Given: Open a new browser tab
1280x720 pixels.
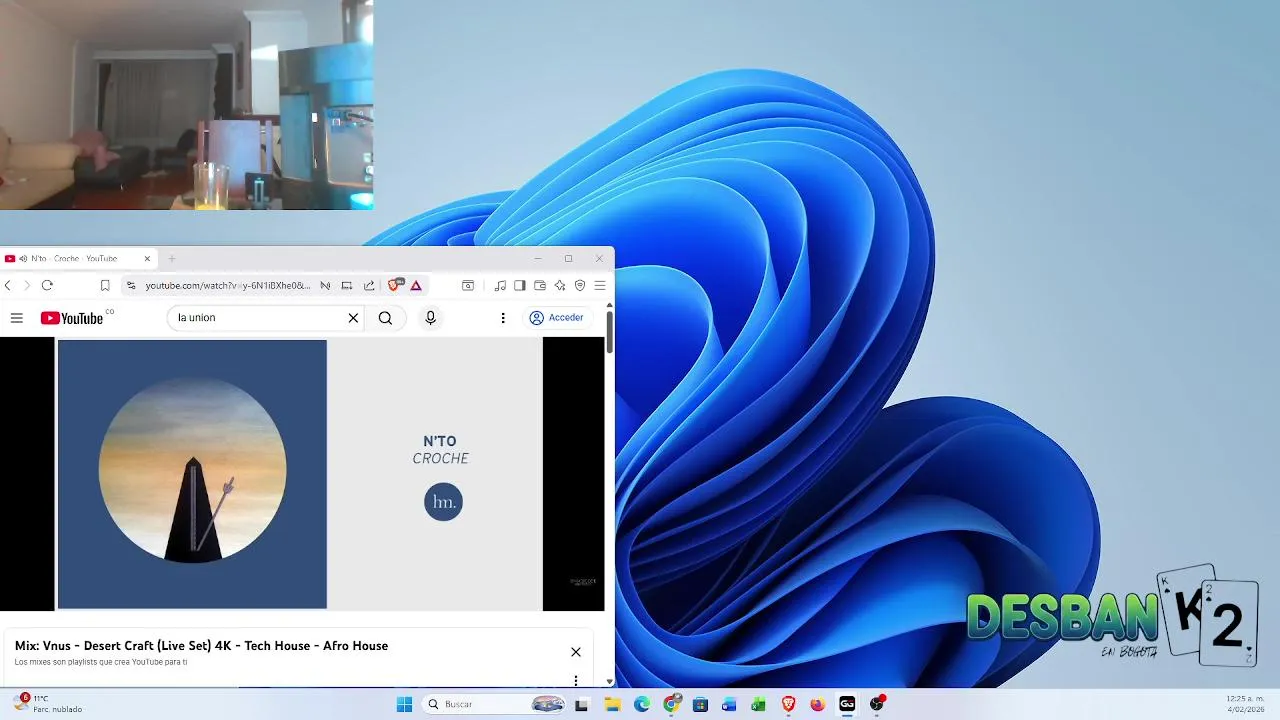Looking at the screenshot, I should (x=171, y=258).
